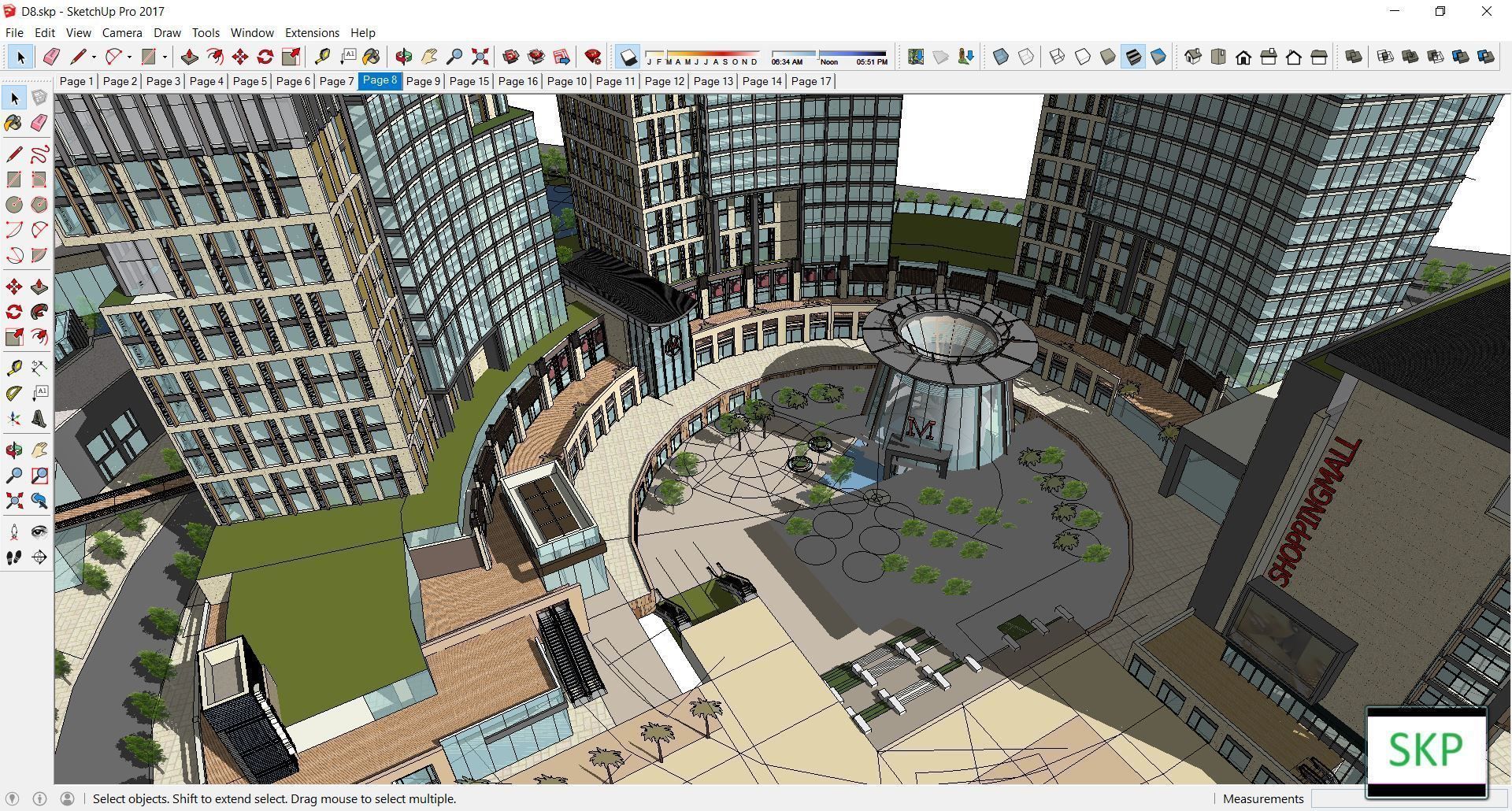1512x811 pixels.
Task: Click the Add Location icon
Action: (915, 57)
